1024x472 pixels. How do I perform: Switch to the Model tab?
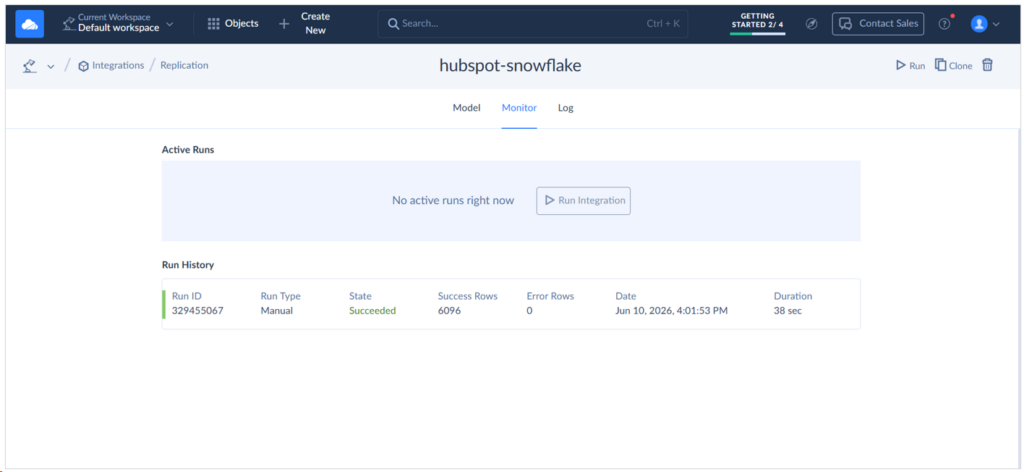click(466, 108)
